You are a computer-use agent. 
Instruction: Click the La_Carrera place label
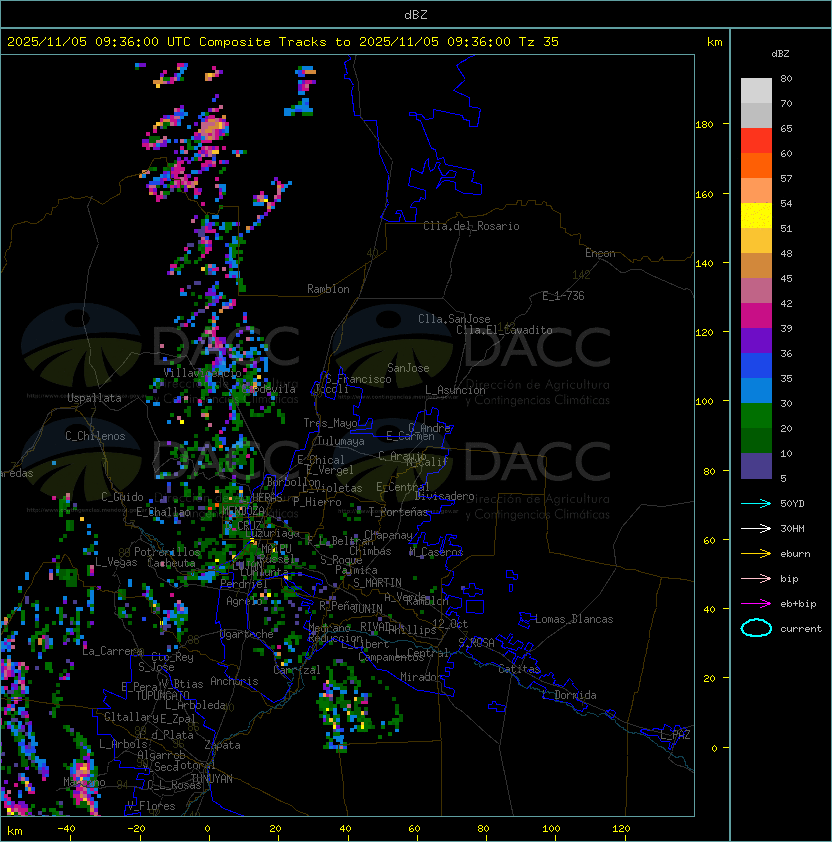(x=112, y=651)
